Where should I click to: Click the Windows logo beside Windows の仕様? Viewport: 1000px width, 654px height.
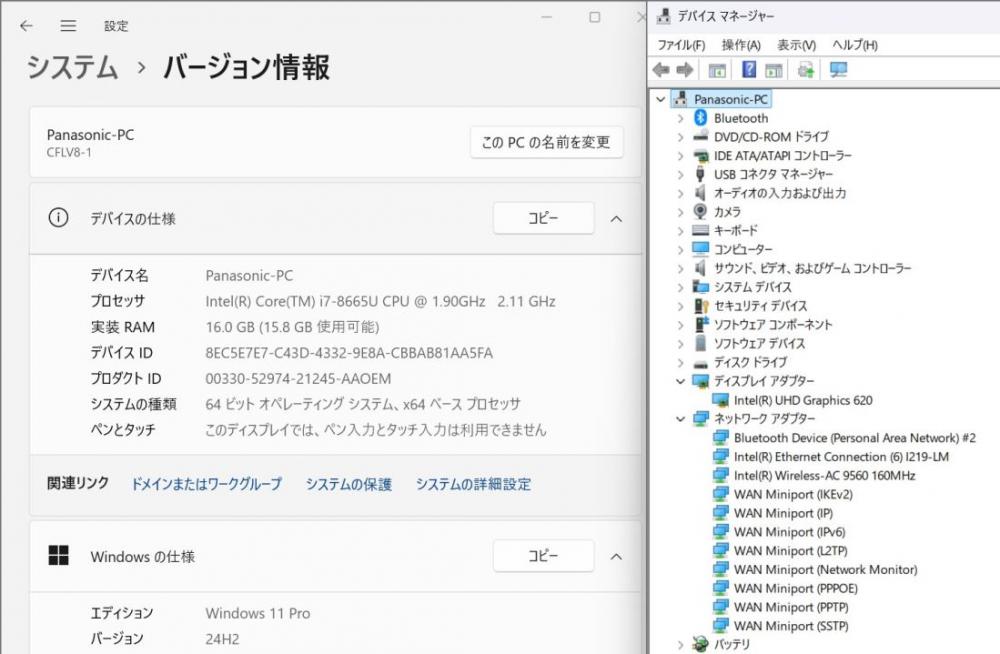click(58, 555)
